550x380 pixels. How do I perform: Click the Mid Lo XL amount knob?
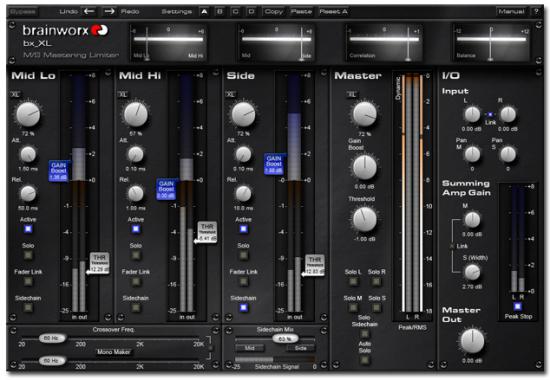point(28,114)
